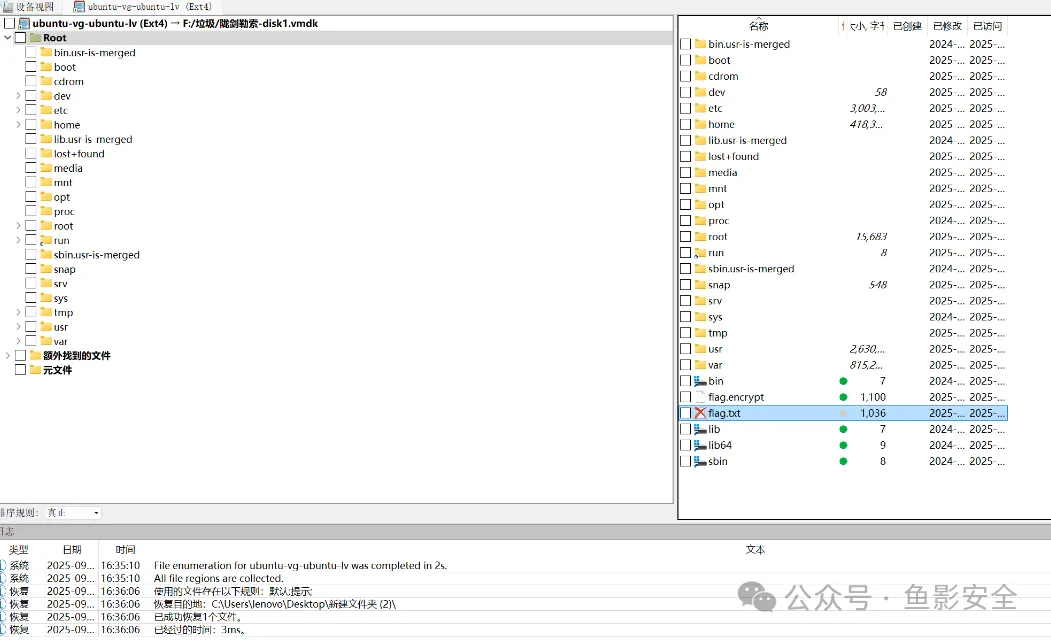Collapse the Root node in the tree

click(x=8, y=38)
